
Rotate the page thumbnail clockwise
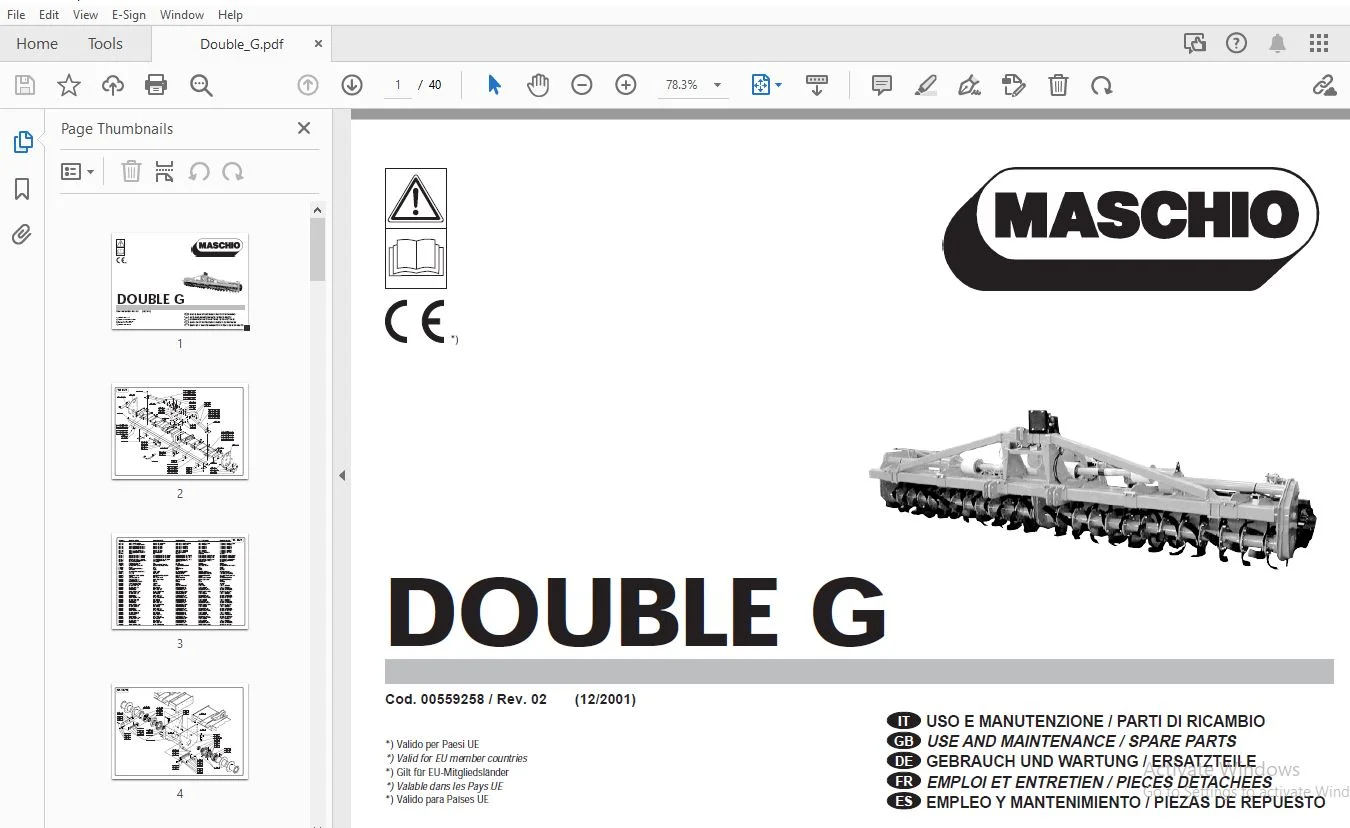point(233,172)
